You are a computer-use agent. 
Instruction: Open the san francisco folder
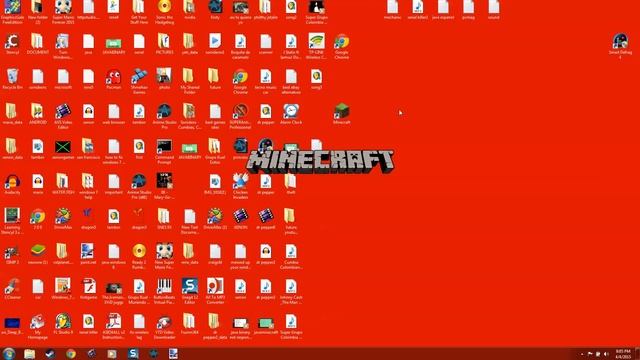coord(88,149)
